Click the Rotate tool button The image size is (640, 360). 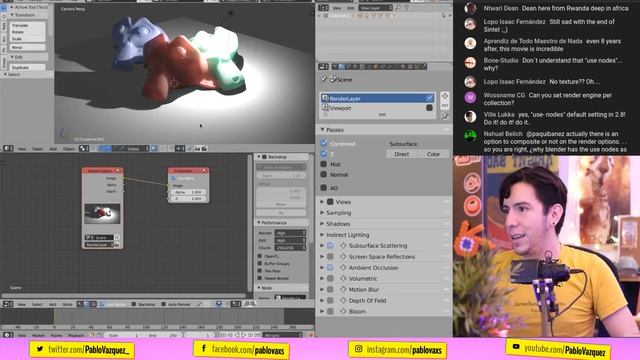pos(28,32)
